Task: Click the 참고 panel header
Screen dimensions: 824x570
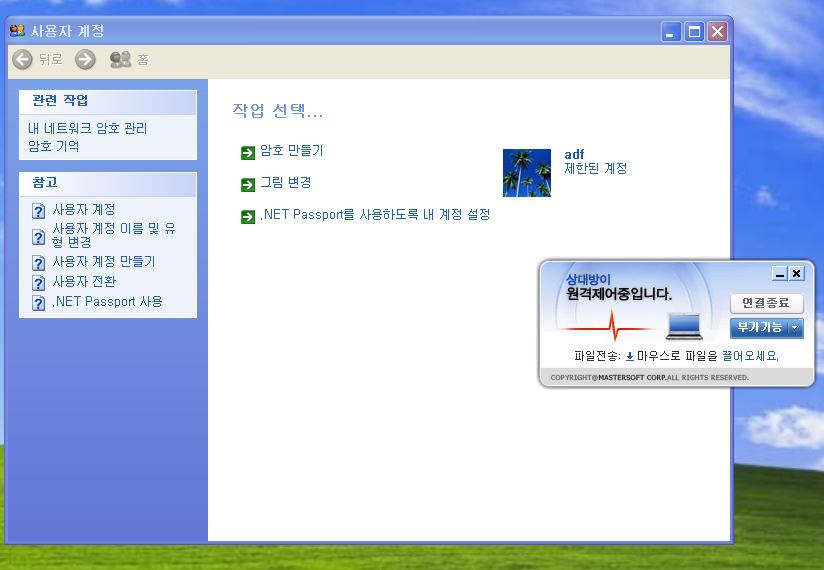Action: (108, 184)
